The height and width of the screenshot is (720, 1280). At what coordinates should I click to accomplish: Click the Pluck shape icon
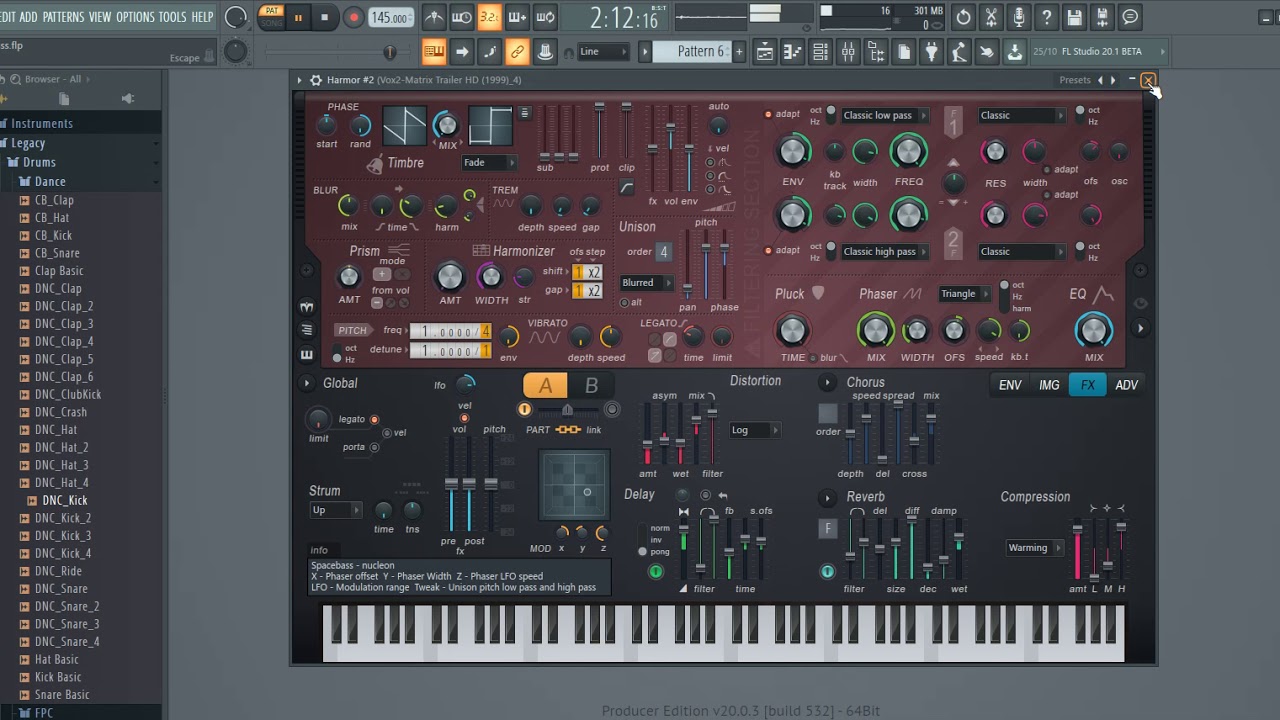click(818, 293)
